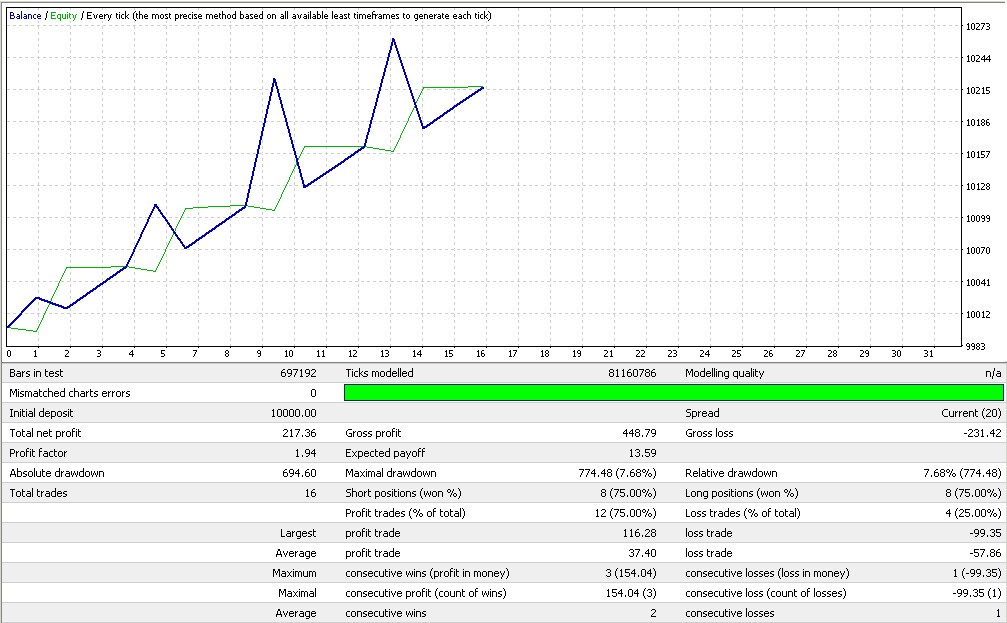
Task: Click the green modelling quality bar
Action: tap(673, 393)
